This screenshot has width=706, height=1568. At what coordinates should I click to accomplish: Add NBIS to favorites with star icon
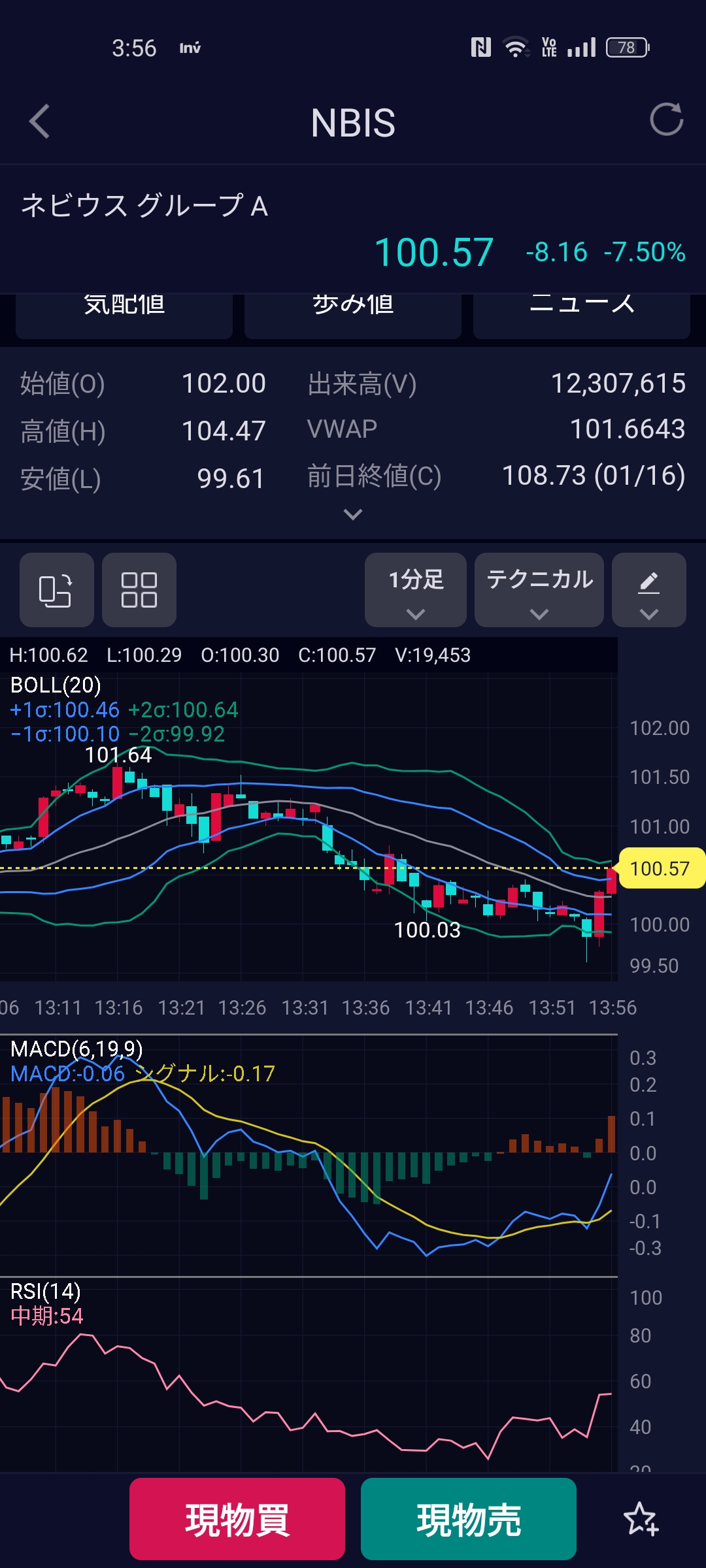(x=641, y=1519)
